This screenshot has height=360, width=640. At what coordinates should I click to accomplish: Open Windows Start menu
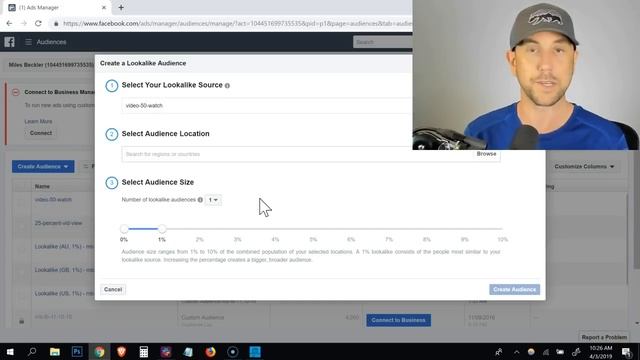pyautogui.click(x=10, y=351)
